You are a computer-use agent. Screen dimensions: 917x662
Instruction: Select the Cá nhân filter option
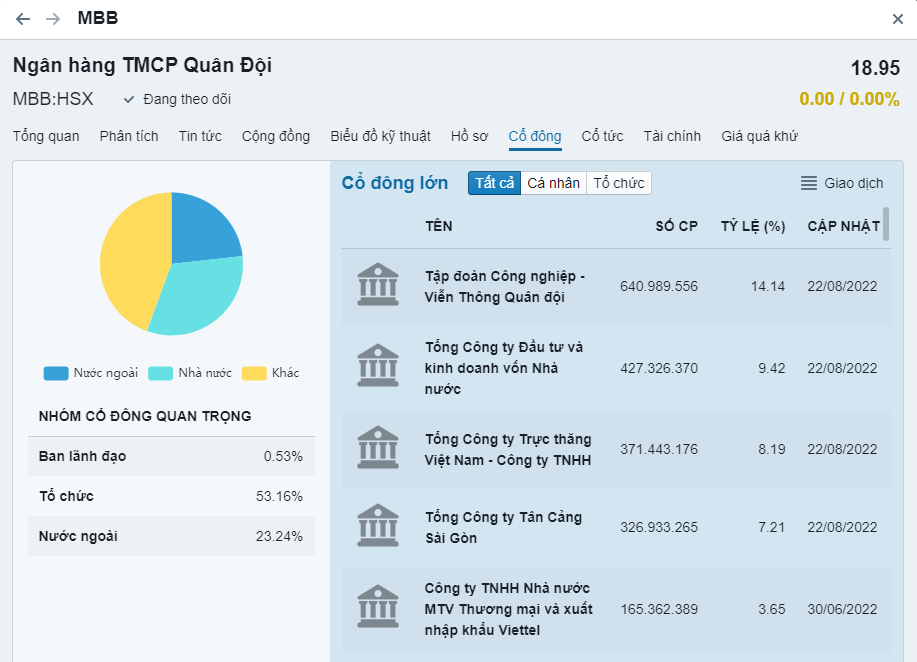coord(553,183)
